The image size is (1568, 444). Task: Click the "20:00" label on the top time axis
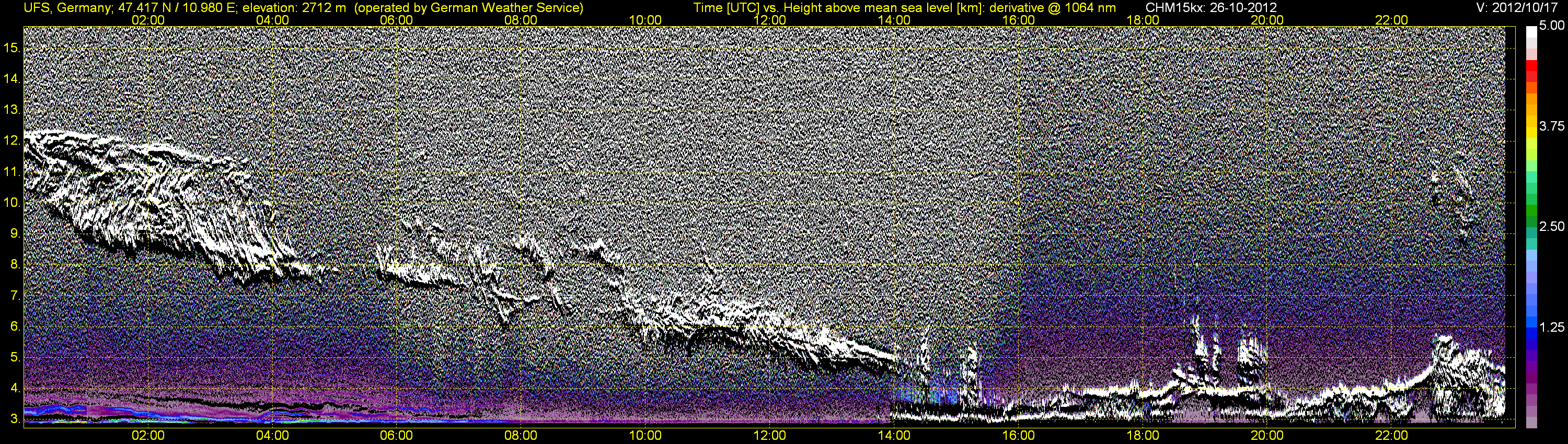click(1267, 20)
